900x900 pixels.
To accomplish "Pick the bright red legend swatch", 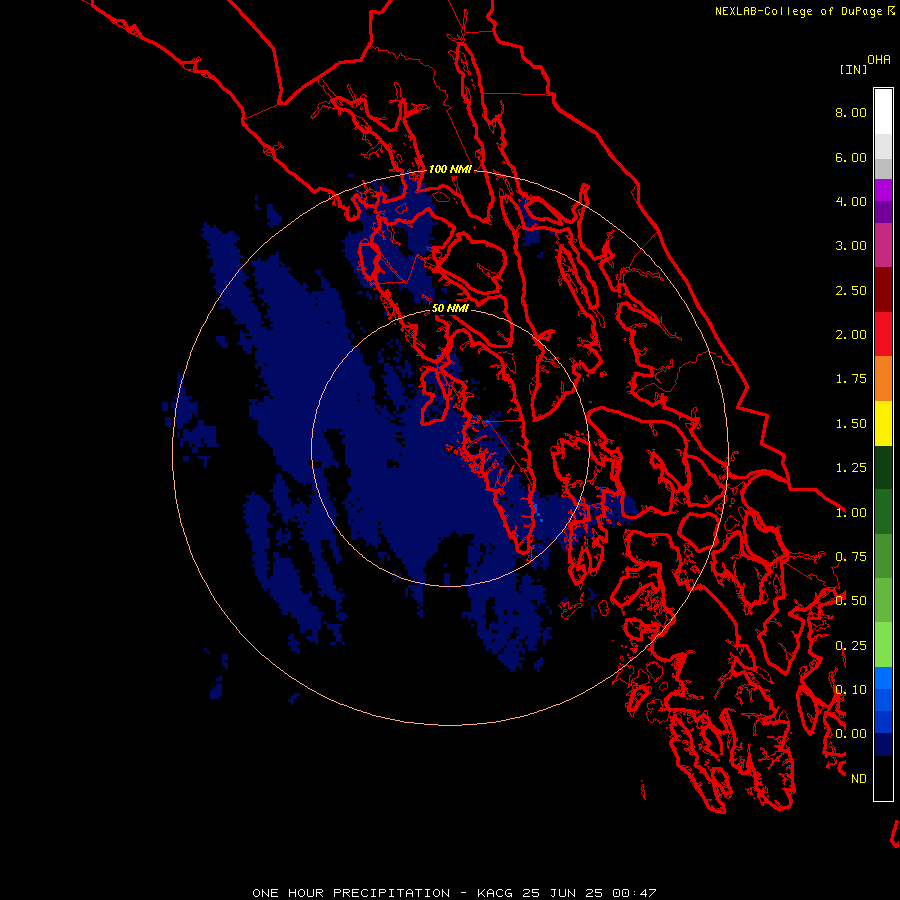I will pyautogui.click(x=883, y=334).
